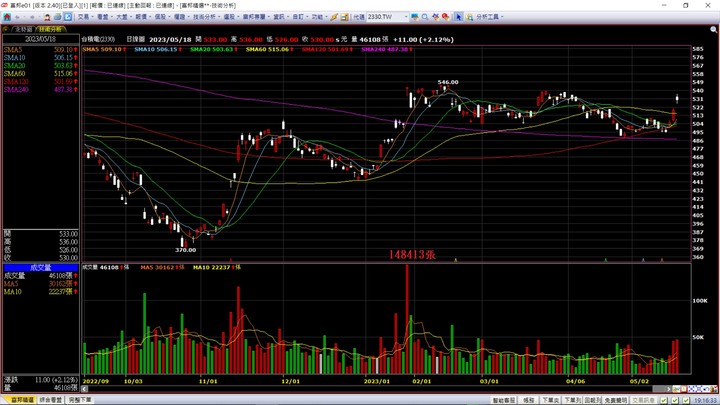Screen dimensions: 720x405
Task: Select the blue arrow pointer tool
Action: (x=458, y=17)
